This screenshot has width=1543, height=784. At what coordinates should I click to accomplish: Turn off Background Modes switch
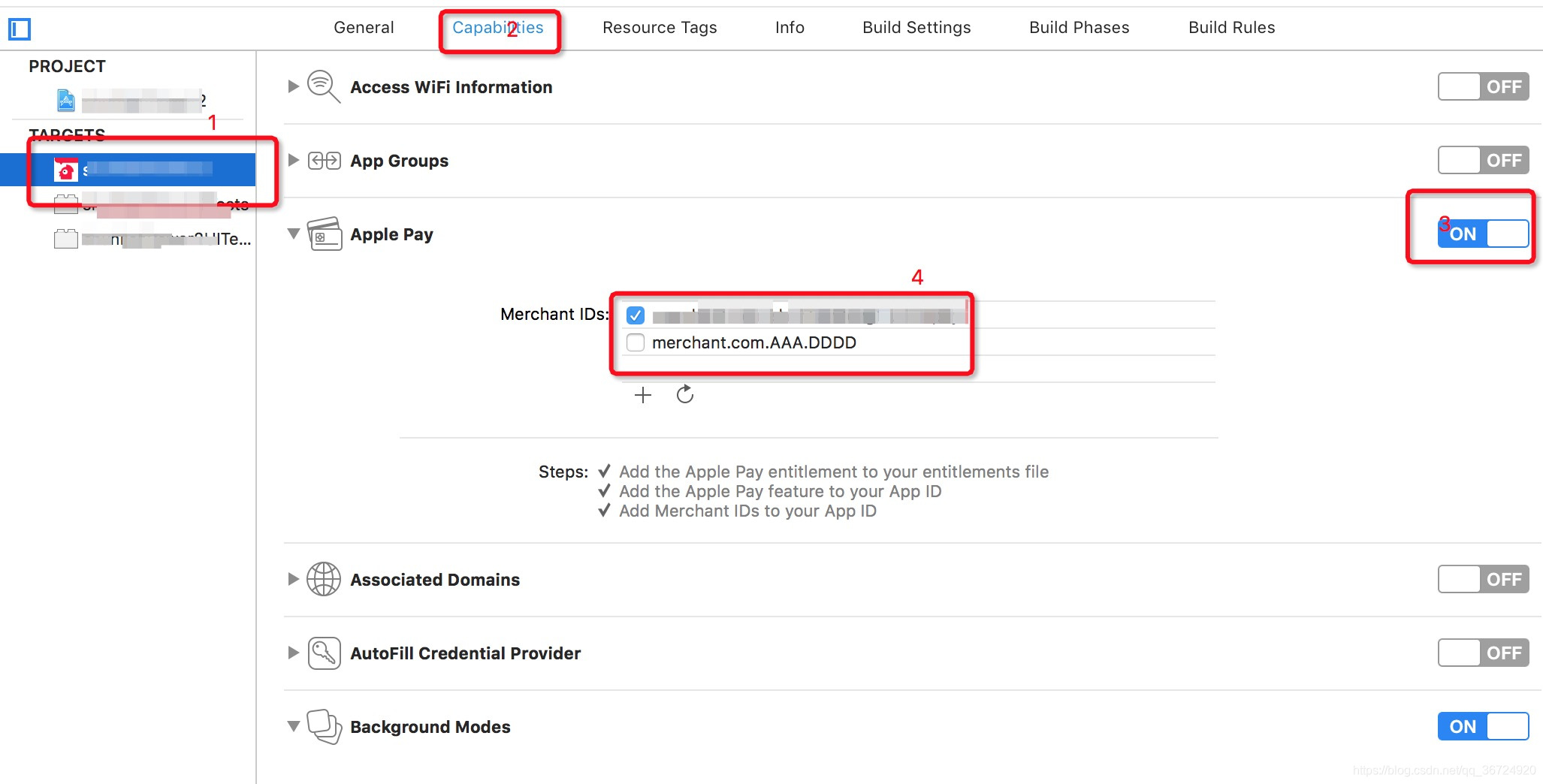pyautogui.click(x=1483, y=726)
